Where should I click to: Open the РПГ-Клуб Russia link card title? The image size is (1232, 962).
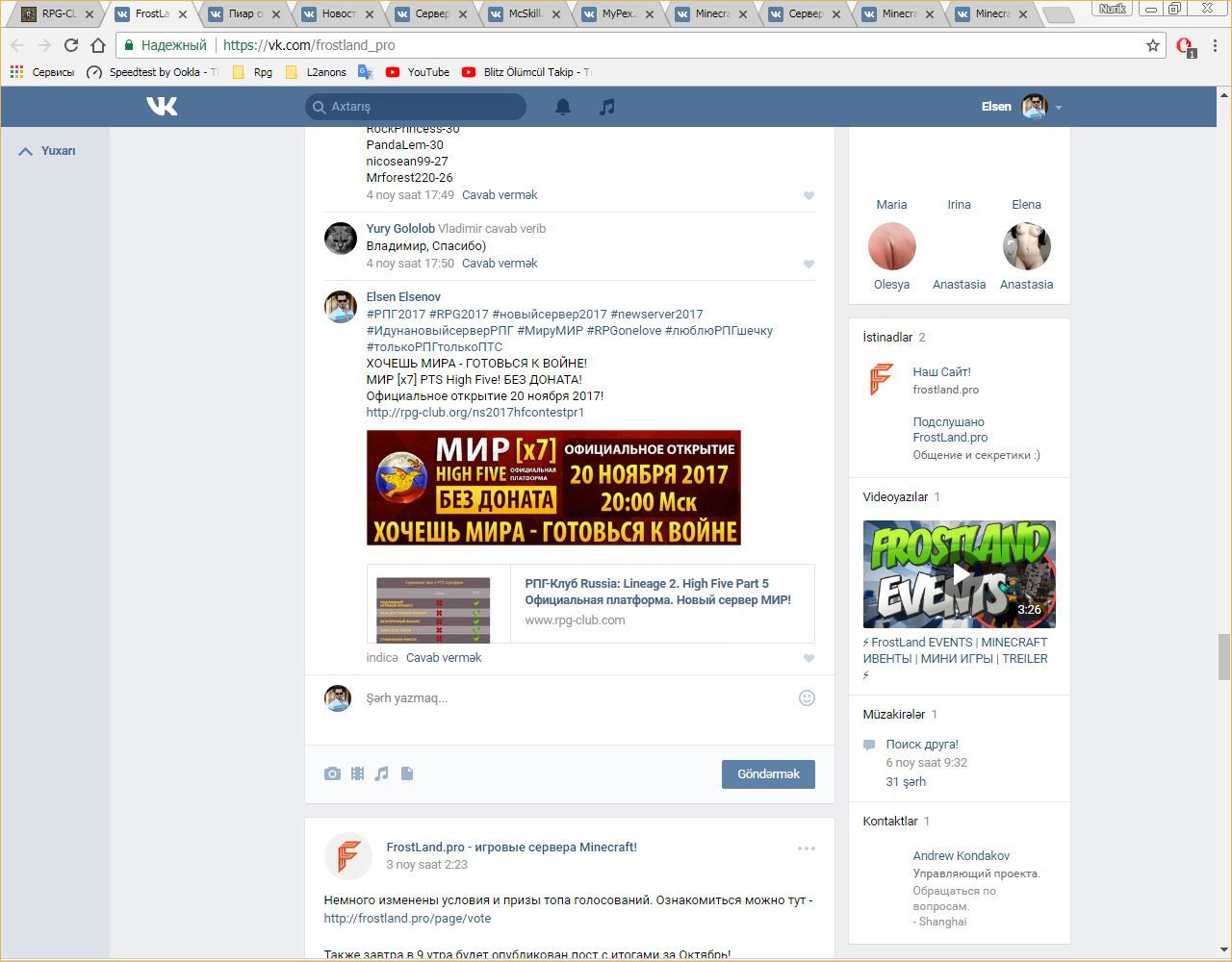[x=657, y=592]
